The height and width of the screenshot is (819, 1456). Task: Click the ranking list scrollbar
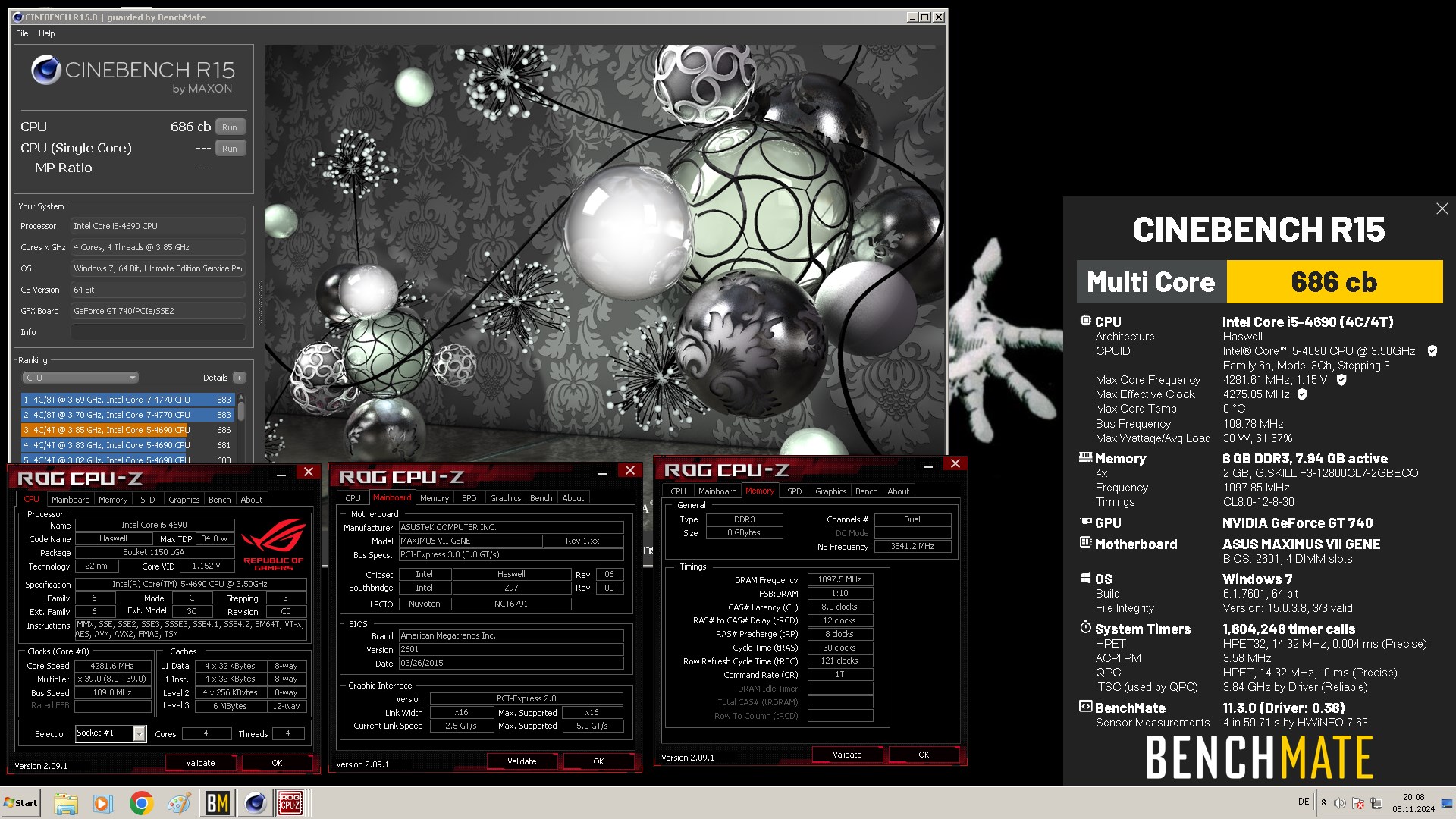click(241, 410)
